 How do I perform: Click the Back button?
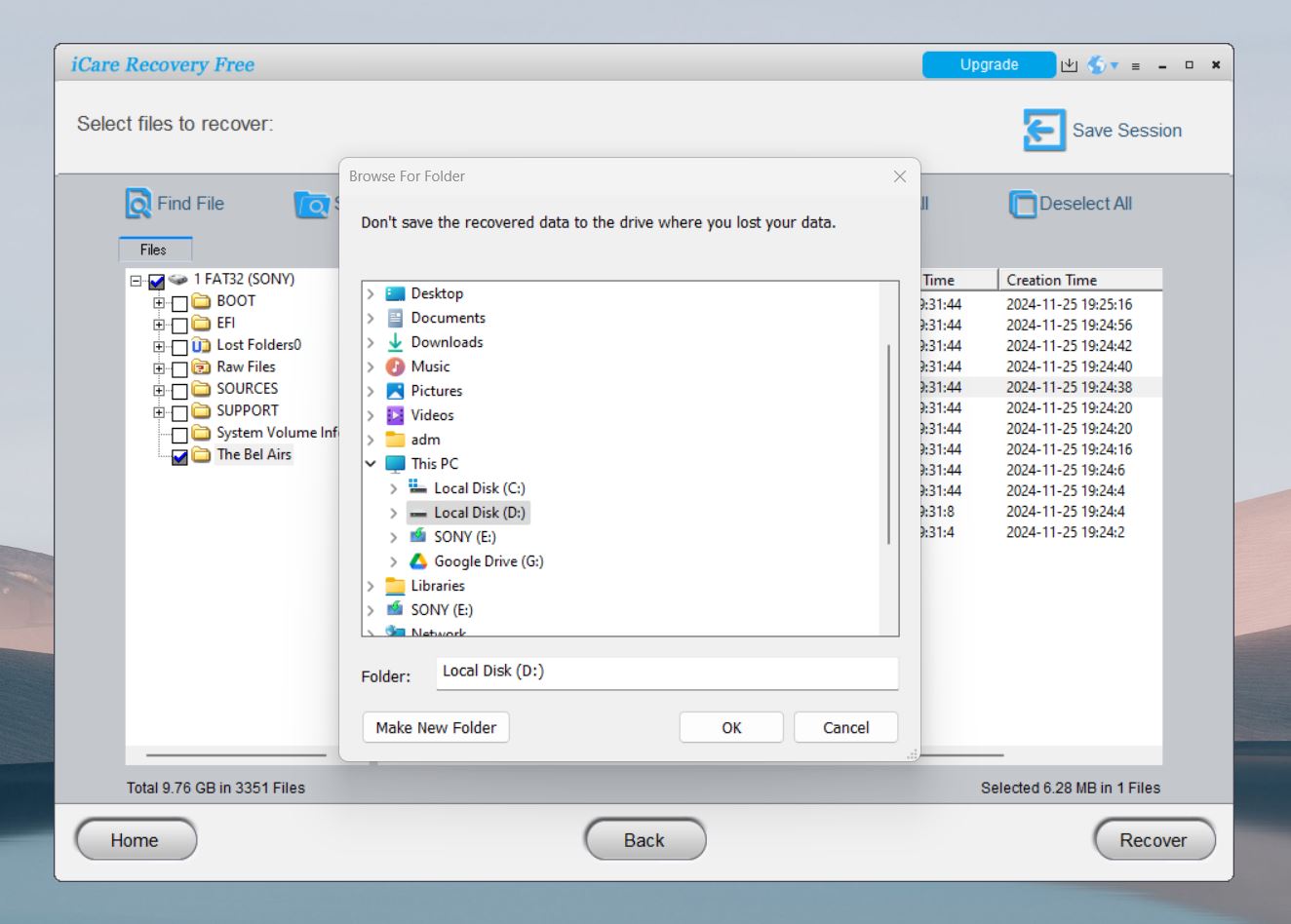(645, 840)
